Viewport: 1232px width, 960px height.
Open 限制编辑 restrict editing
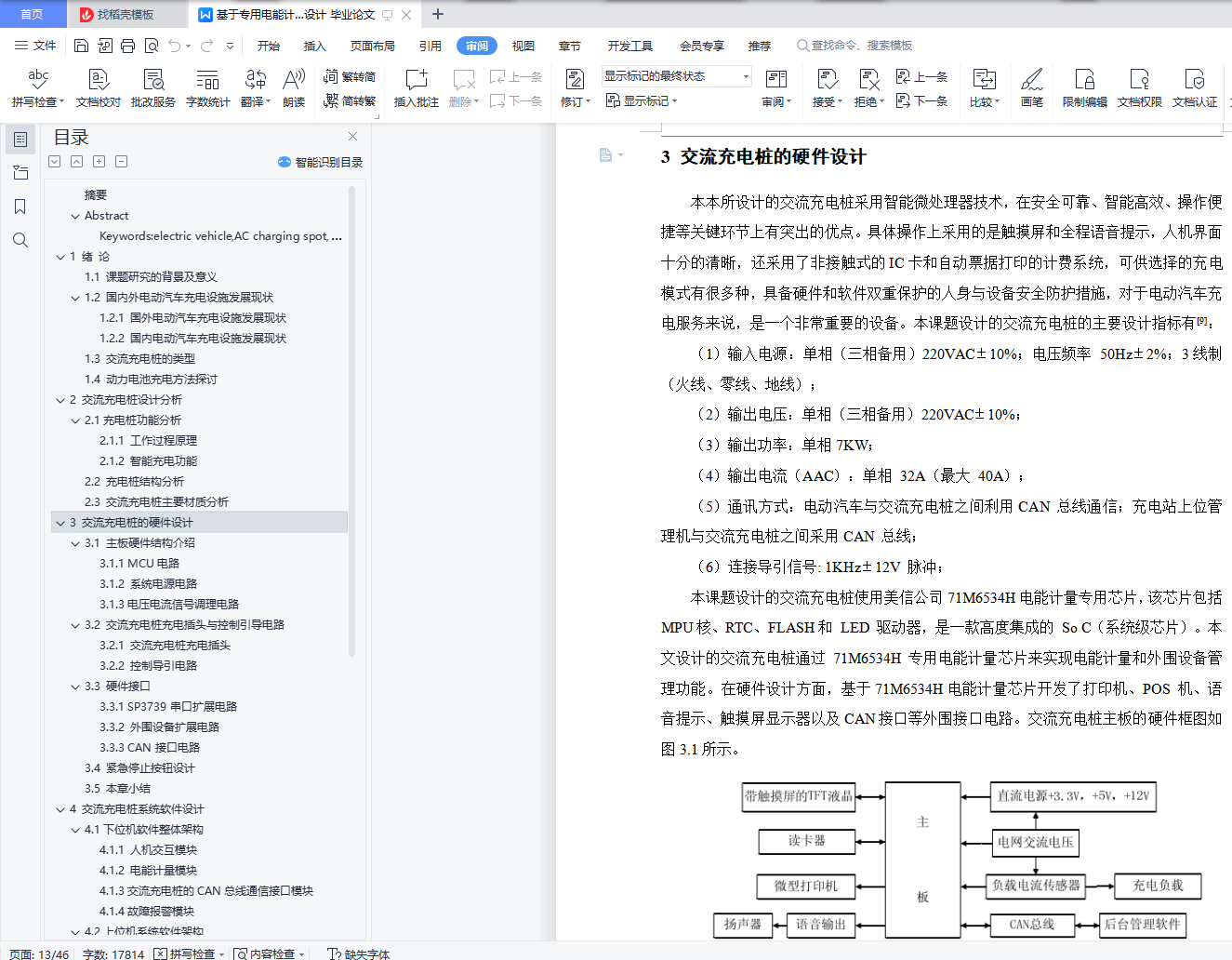pos(1085,88)
